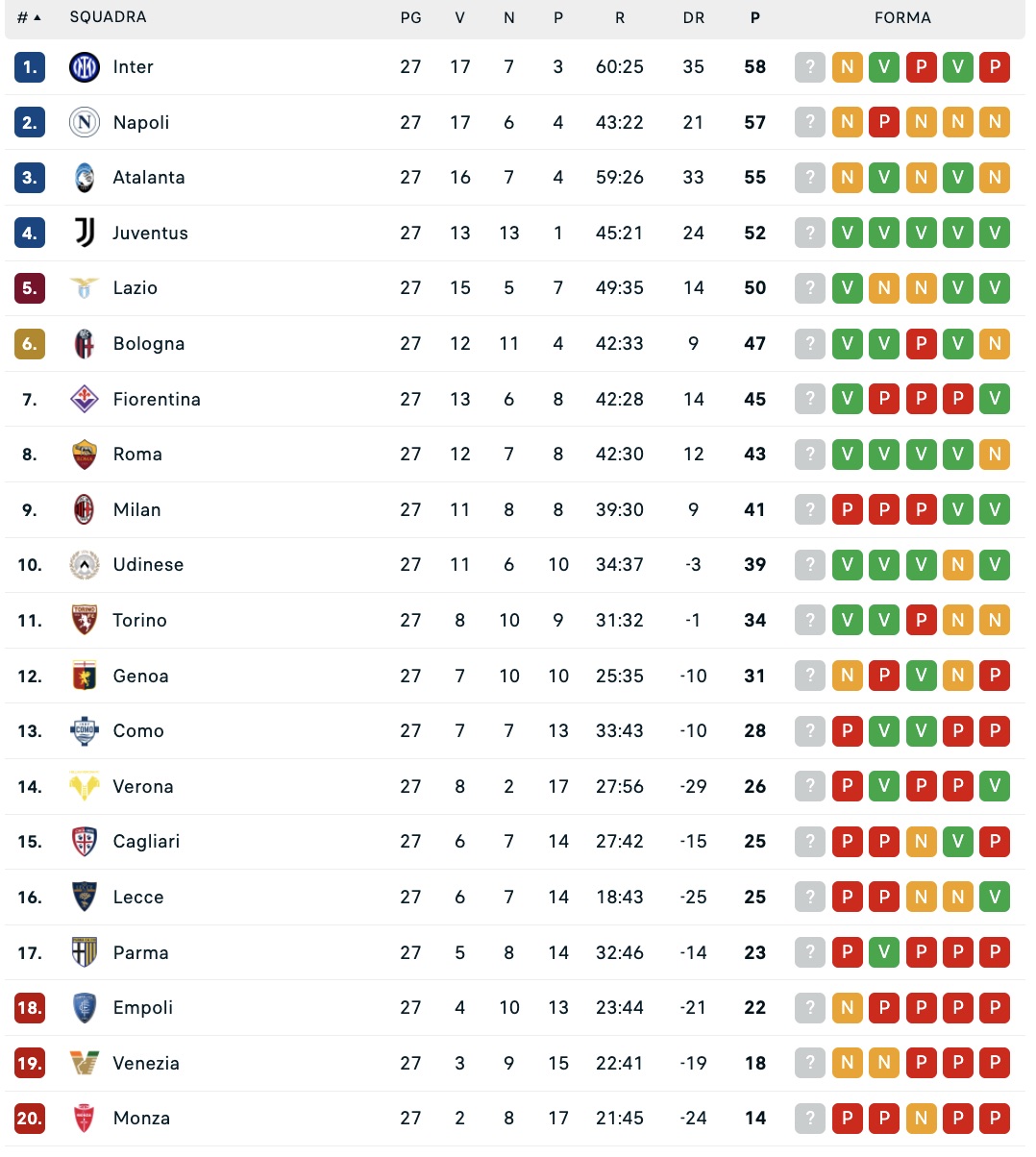The image size is (1036, 1157).
Task: Click the Verona club crest
Action: [x=85, y=786]
